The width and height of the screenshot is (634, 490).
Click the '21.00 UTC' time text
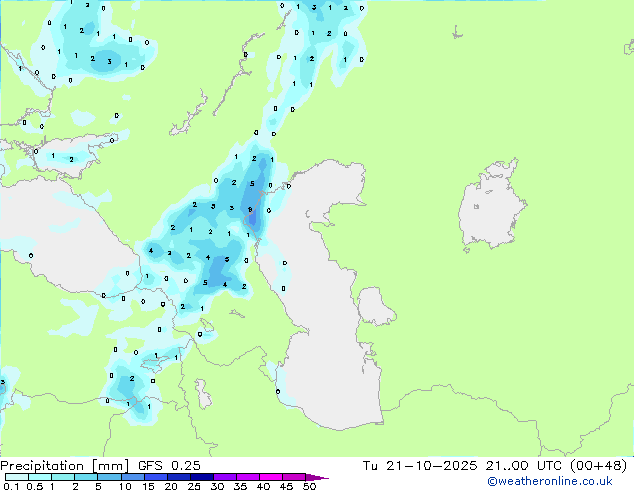(524, 466)
